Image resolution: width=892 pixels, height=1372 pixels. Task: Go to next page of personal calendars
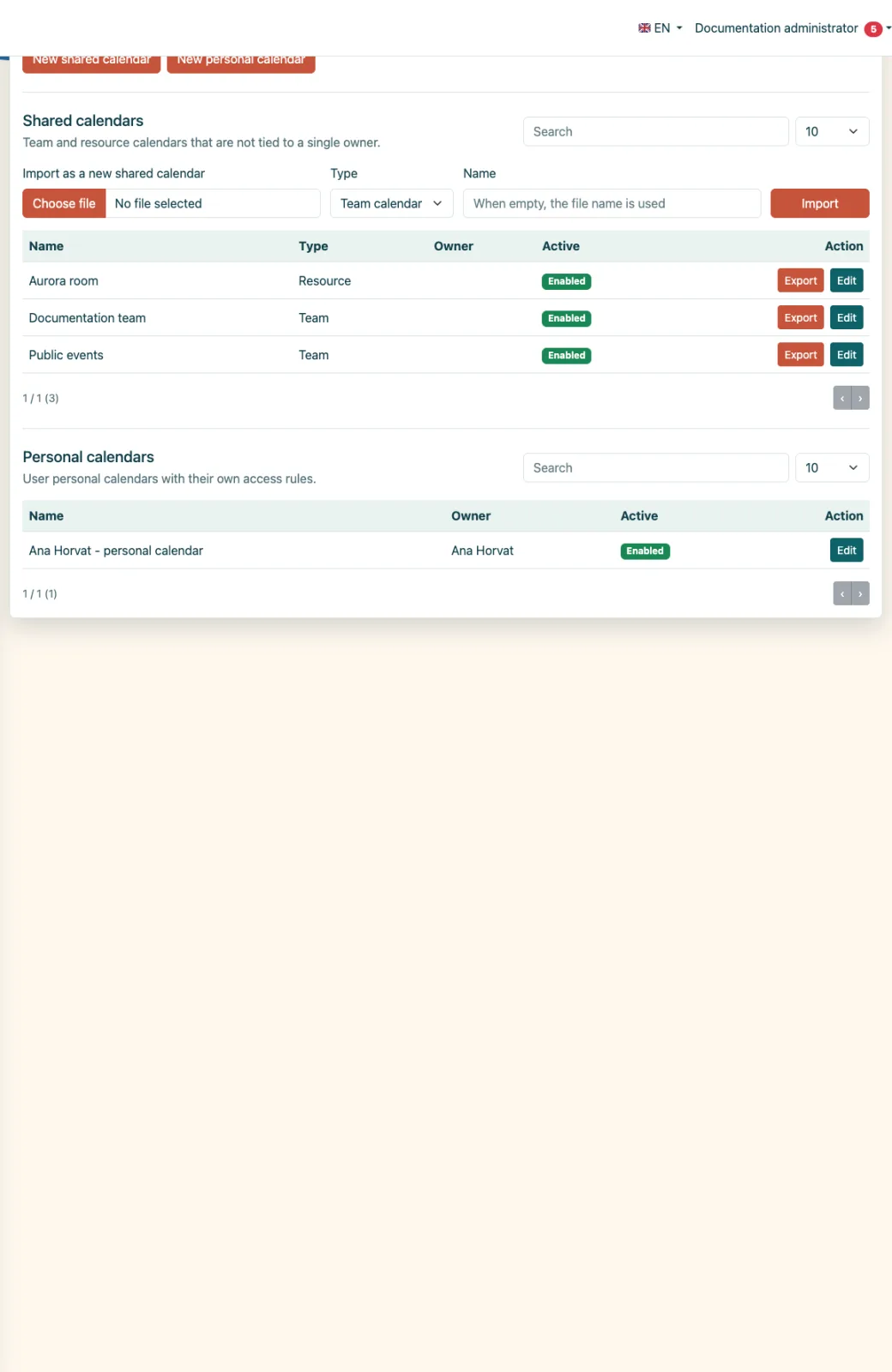pyautogui.click(x=860, y=593)
